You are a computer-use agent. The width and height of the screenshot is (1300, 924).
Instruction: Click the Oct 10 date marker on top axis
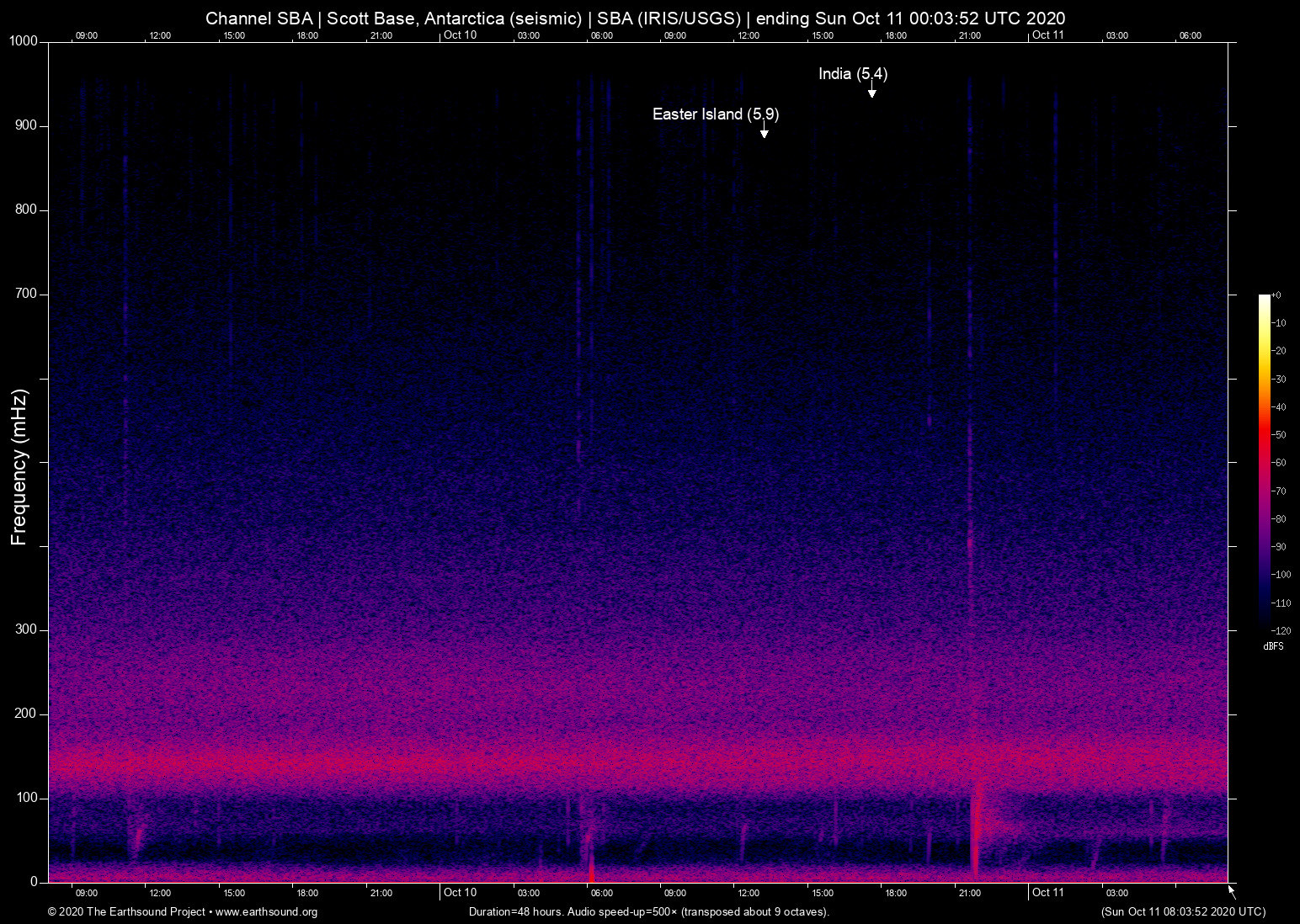[x=460, y=35]
